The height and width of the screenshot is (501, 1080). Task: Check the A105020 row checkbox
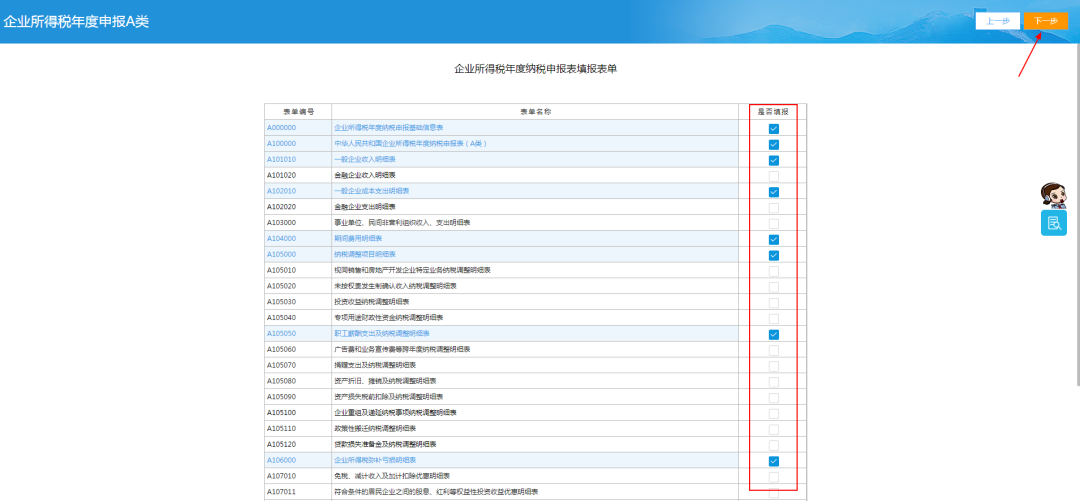click(x=773, y=287)
